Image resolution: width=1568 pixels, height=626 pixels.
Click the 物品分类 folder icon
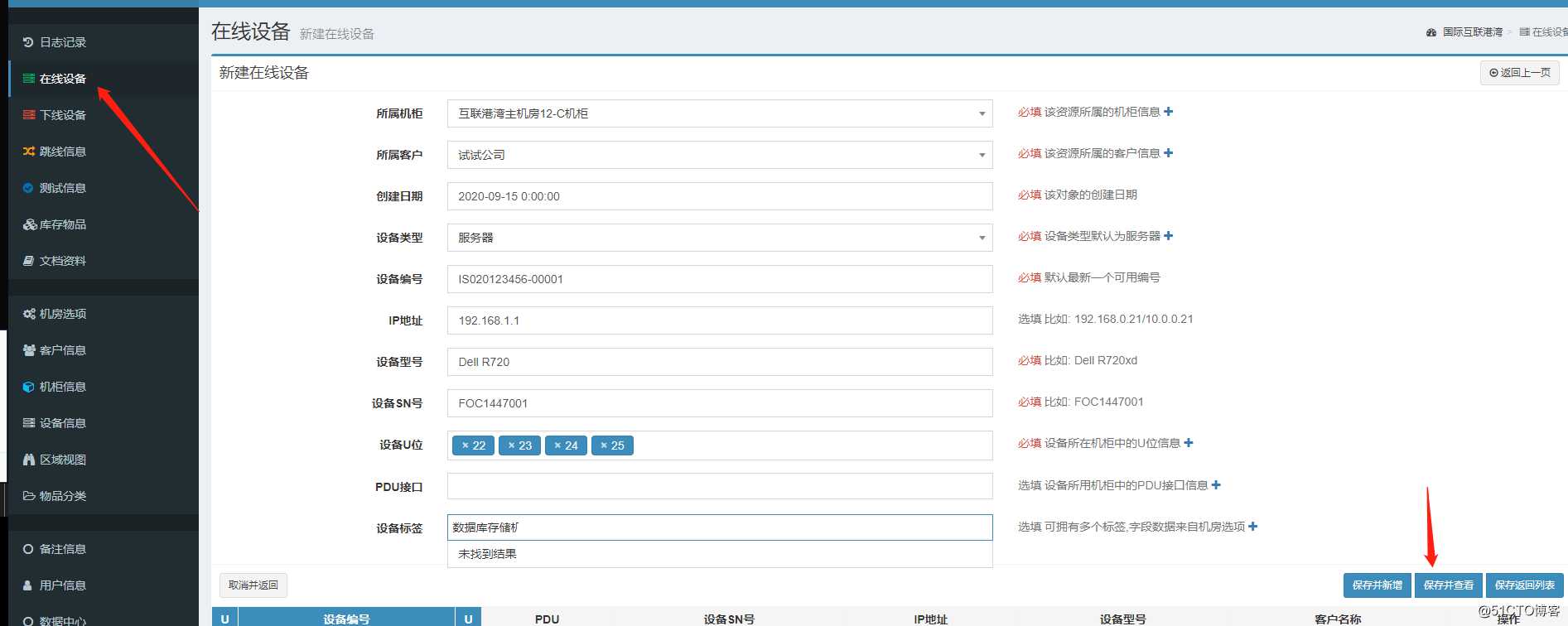click(29, 496)
